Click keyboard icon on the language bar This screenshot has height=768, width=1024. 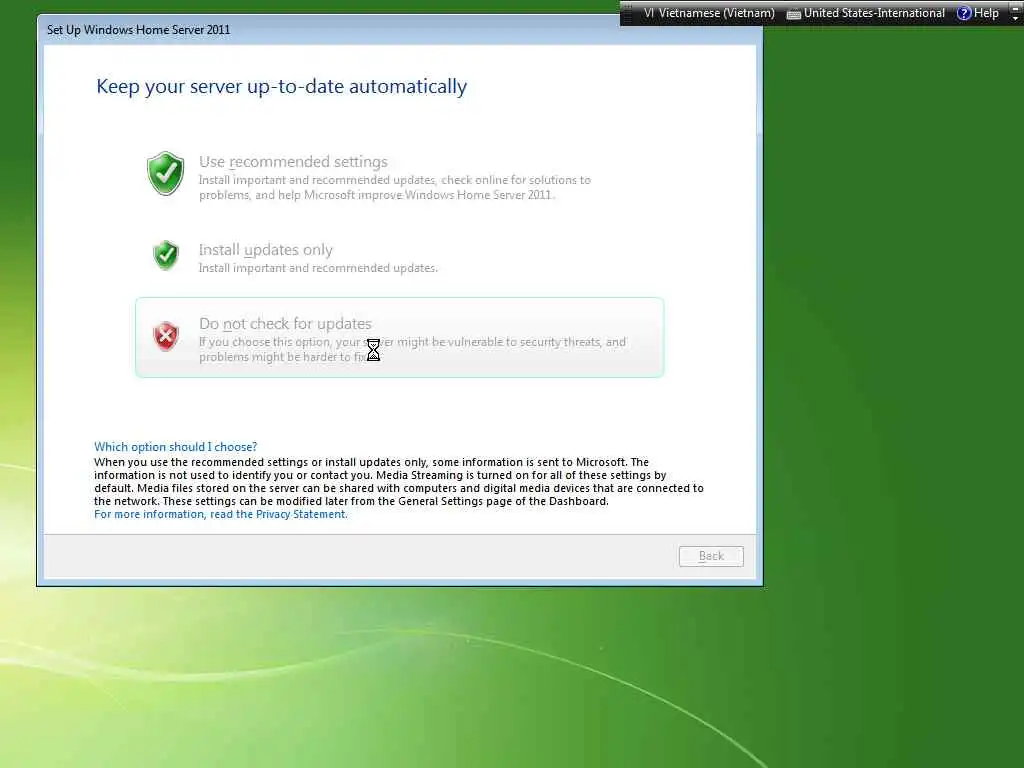point(793,14)
